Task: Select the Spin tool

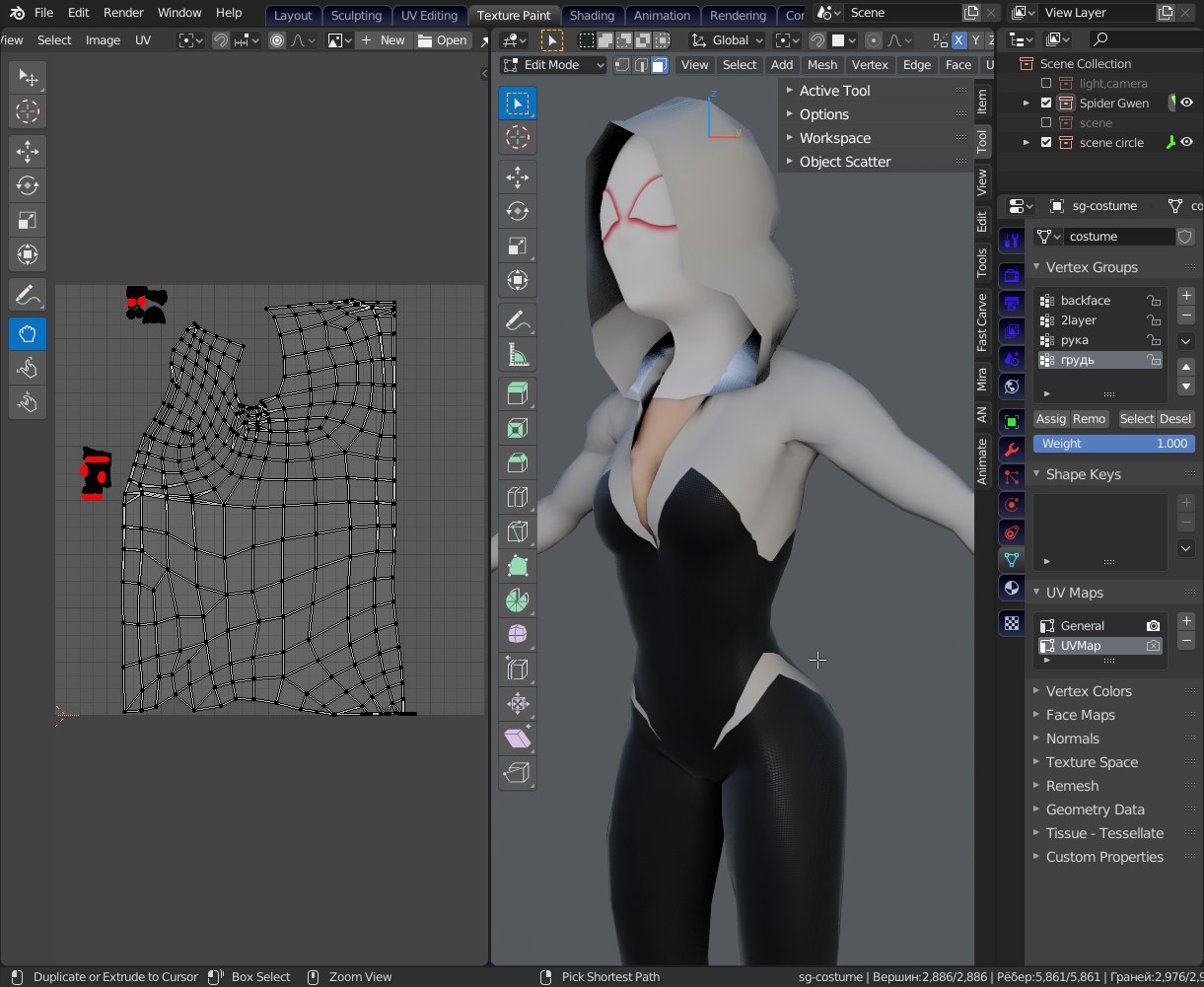Action: 518,599
